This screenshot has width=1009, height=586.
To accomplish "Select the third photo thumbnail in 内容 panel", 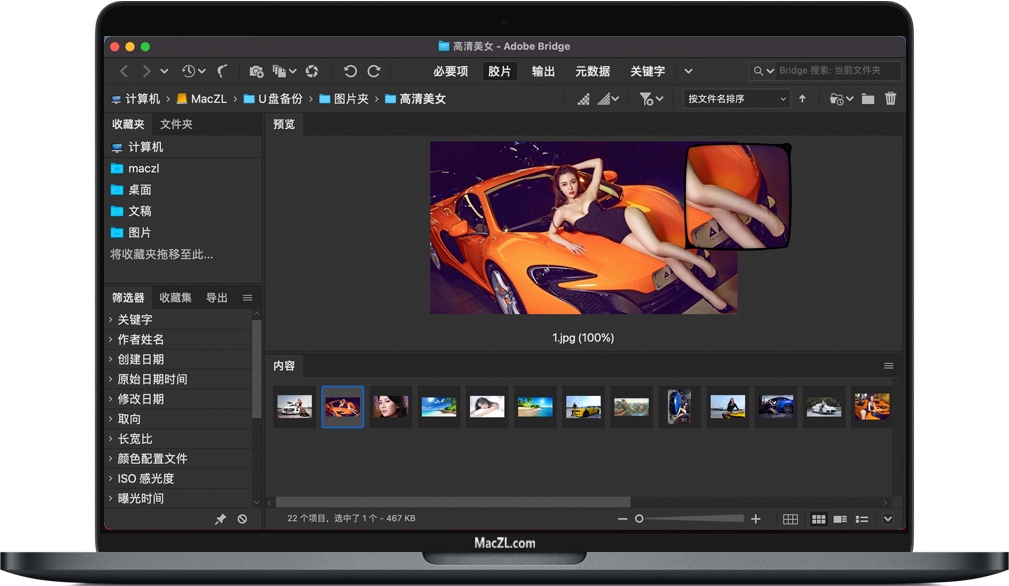I will pos(391,406).
